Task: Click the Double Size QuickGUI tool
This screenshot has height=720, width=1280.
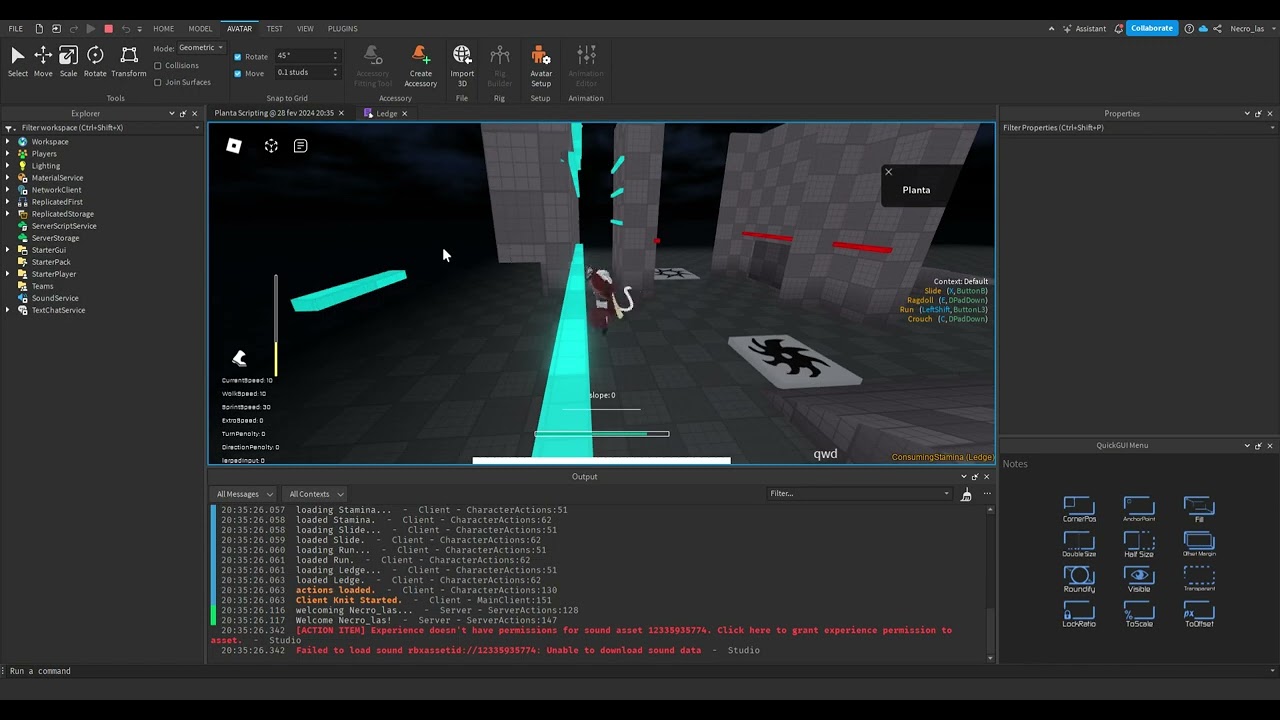Action: click(1079, 544)
